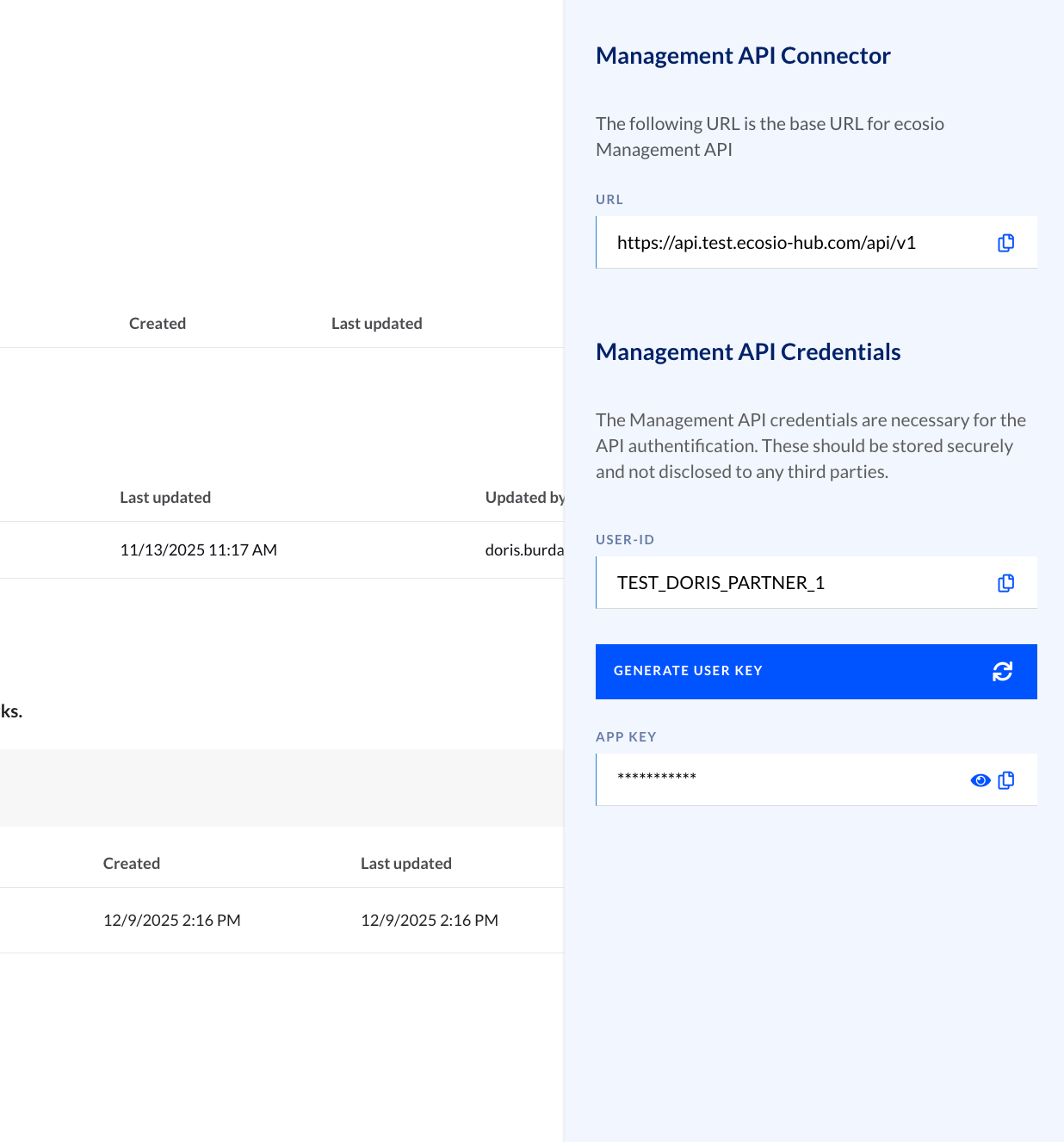Copy the masked App Key value
This screenshot has height=1142, width=1064.
pyautogui.click(x=1005, y=780)
